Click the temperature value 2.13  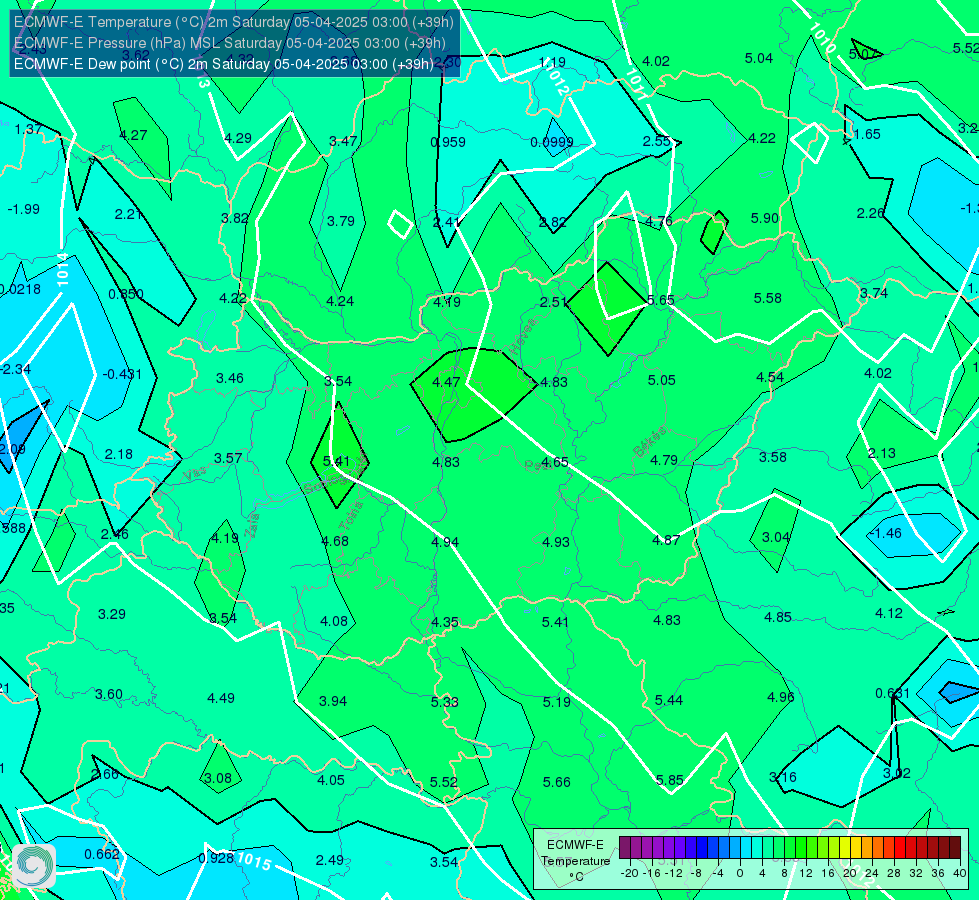click(x=882, y=453)
